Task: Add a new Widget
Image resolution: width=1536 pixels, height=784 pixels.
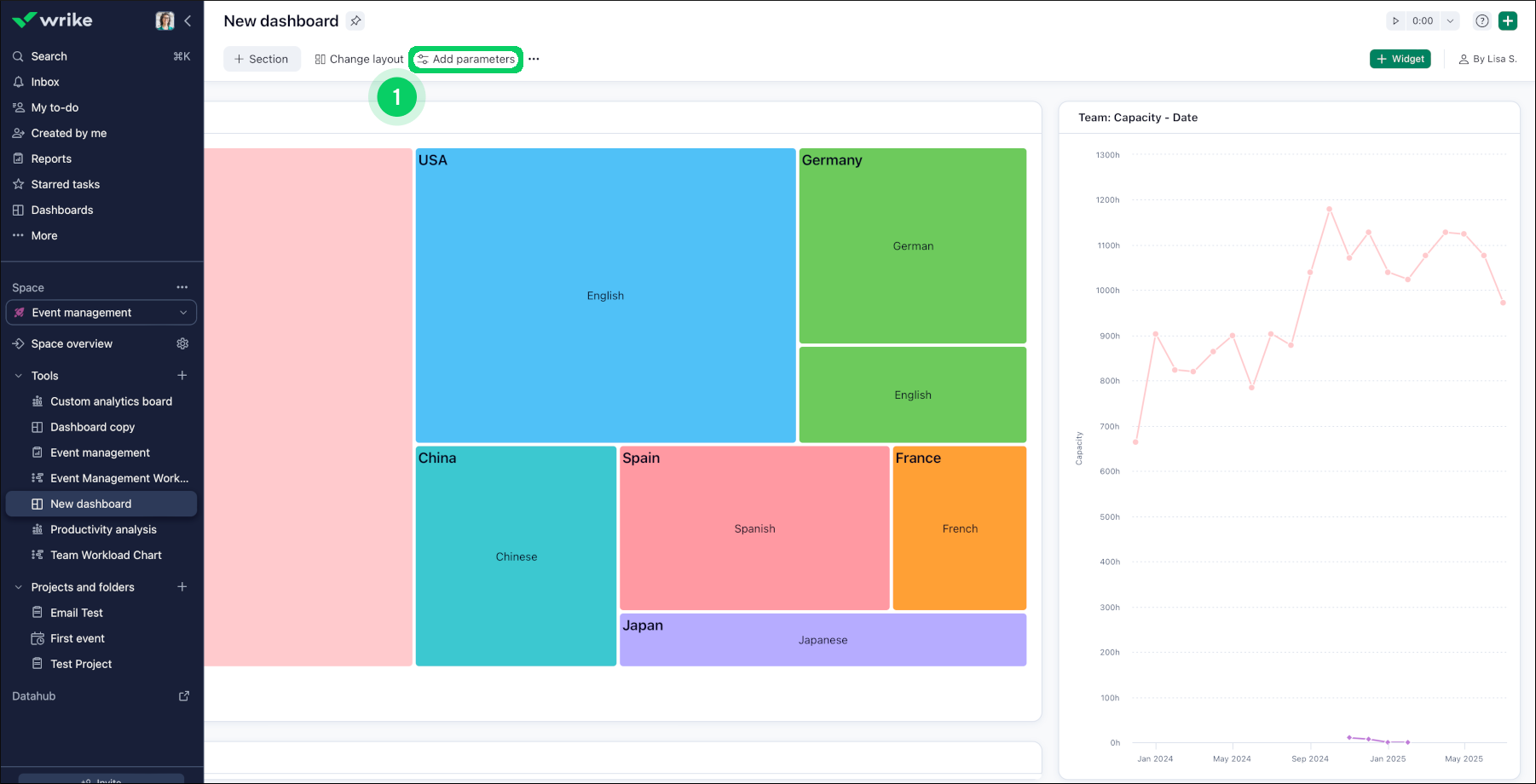Action: pyautogui.click(x=1400, y=59)
